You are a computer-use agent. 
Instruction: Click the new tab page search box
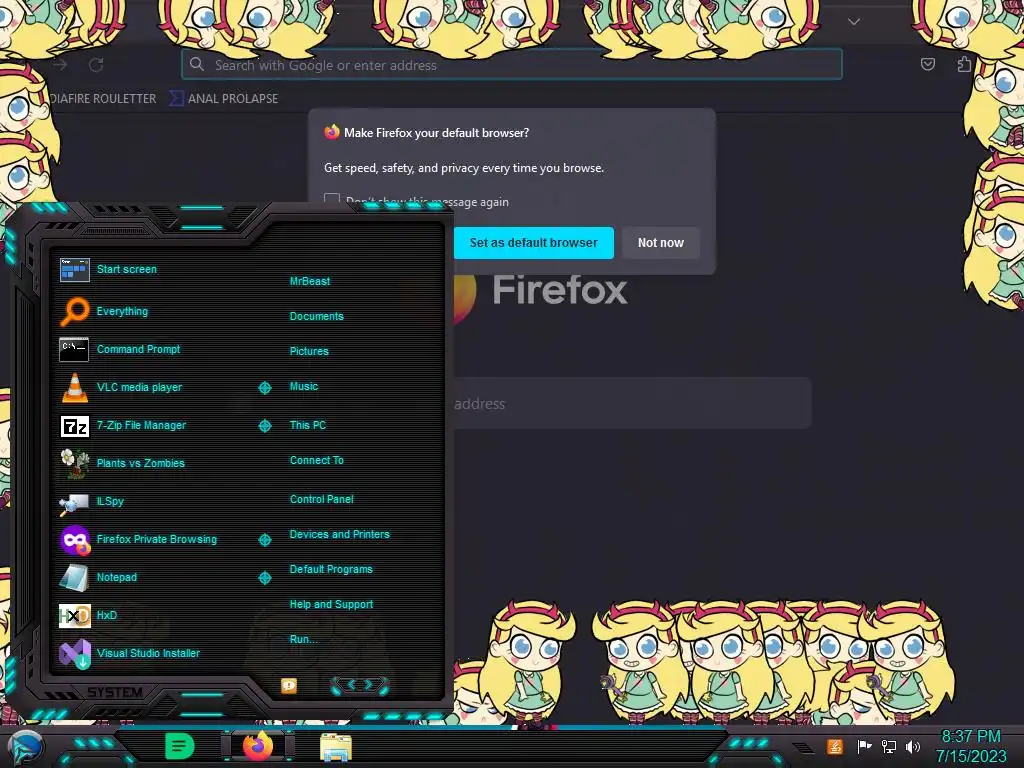coord(630,404)
